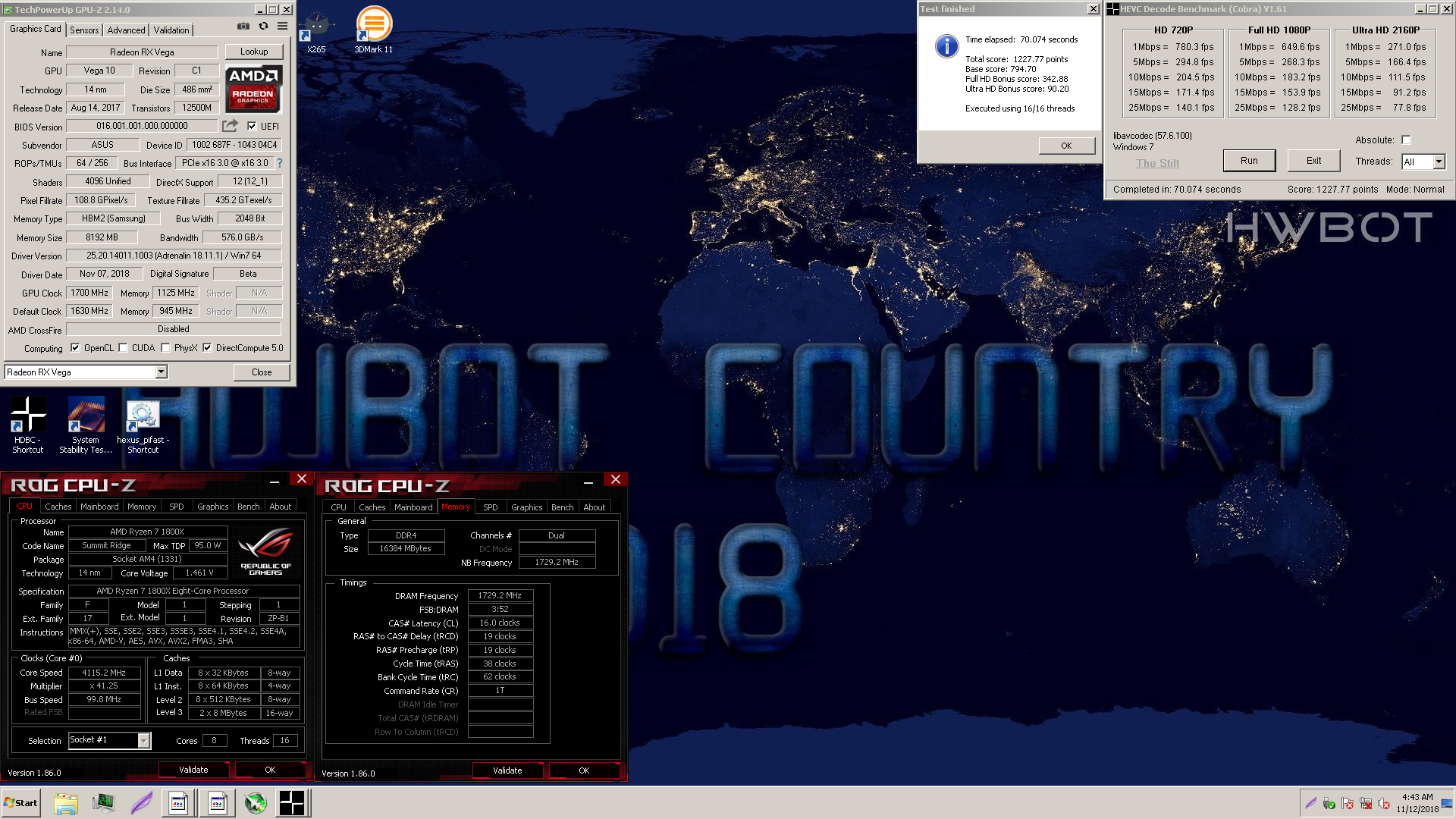
Task: Click the taskbar clock showing 4:43 AM
Action: point(1417,803)
